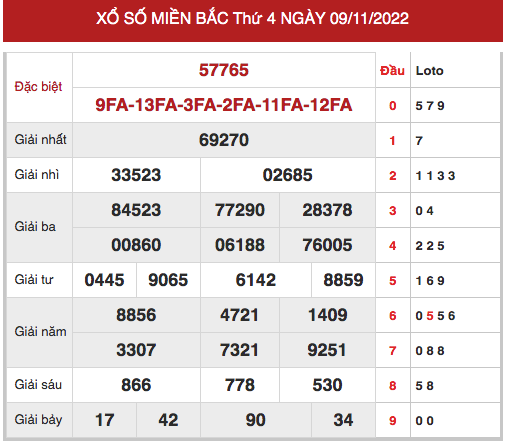
Task: Click Loto values '5 7 9' for head 0
Action: [x=430, y=106]
